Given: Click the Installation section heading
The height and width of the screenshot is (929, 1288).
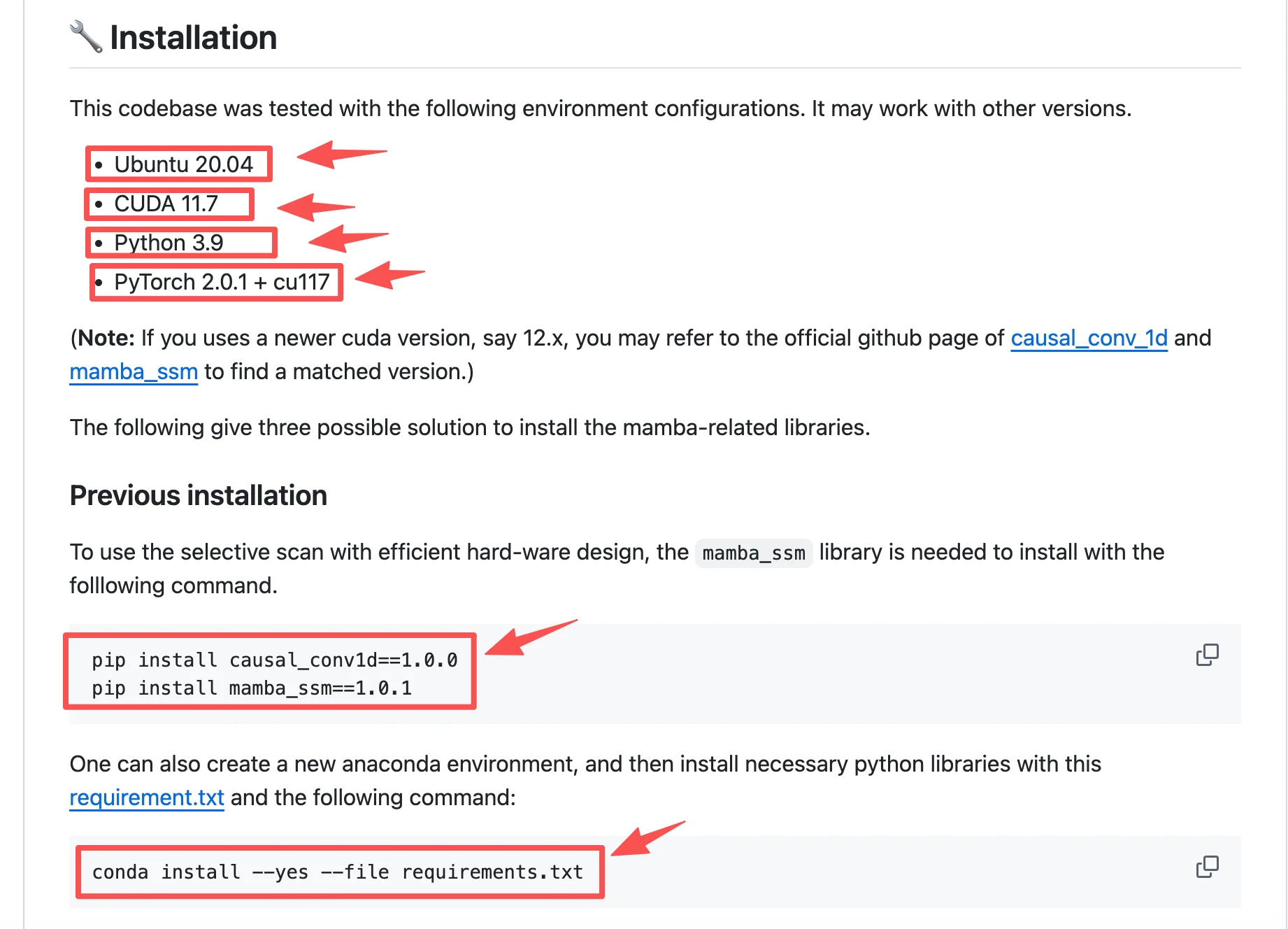Looking at the screenshot, I should [194, 37].
